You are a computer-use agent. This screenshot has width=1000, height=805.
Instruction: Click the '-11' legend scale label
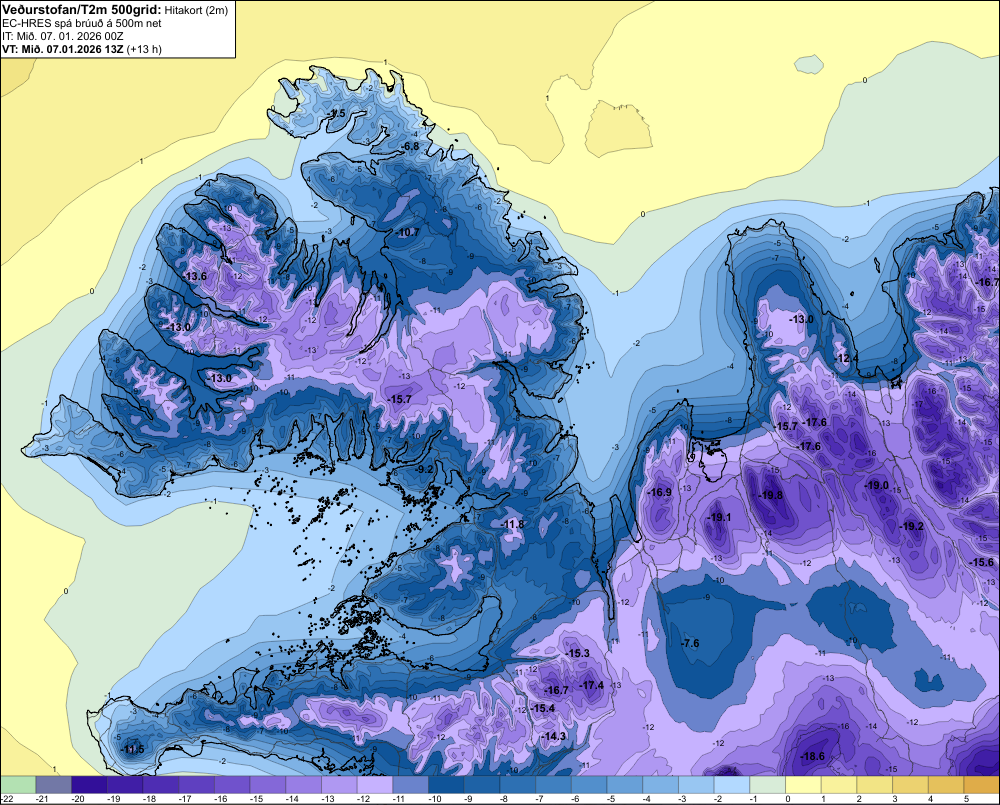[x=399, y=799]
